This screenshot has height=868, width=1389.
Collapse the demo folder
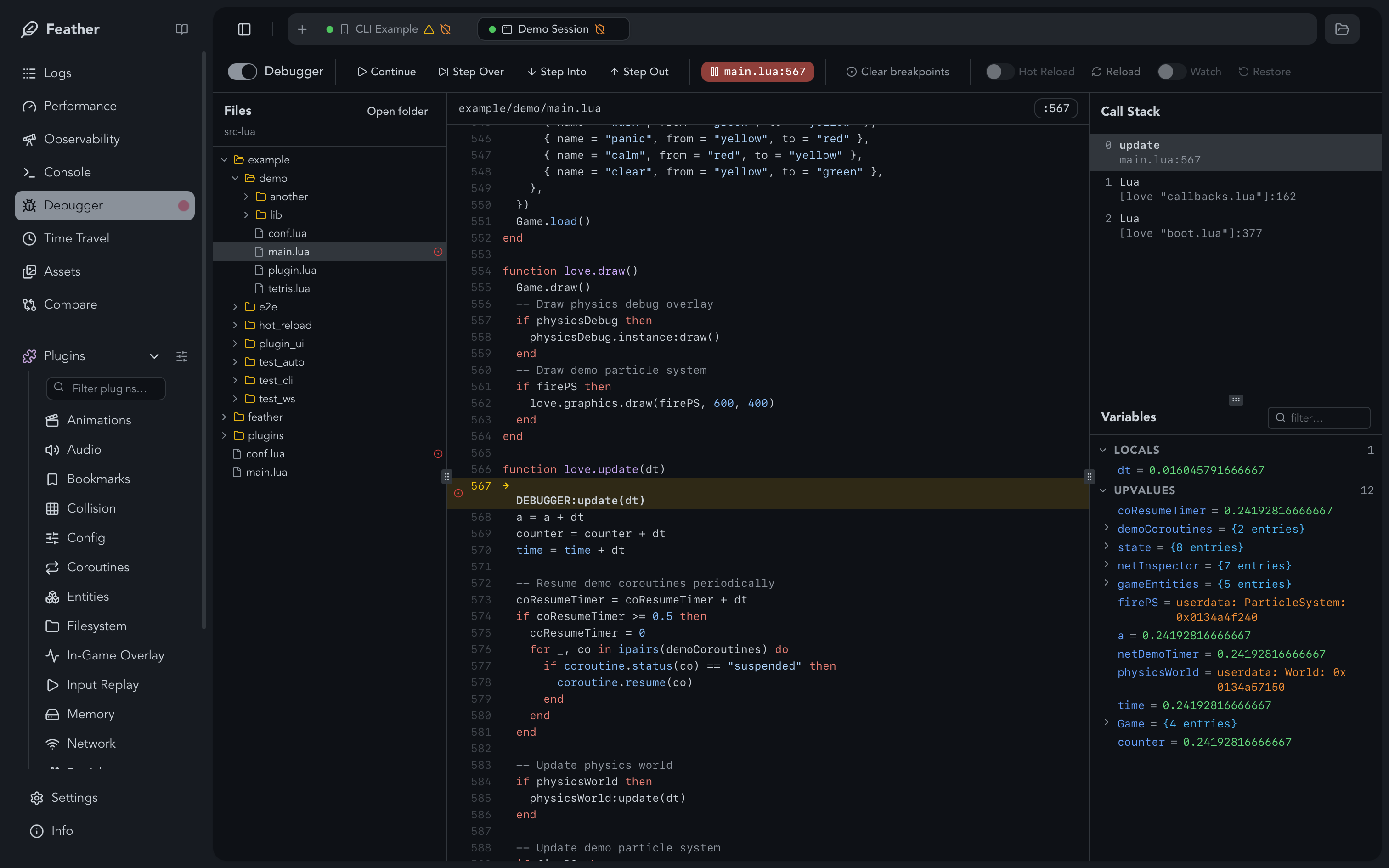coord(235,178)
